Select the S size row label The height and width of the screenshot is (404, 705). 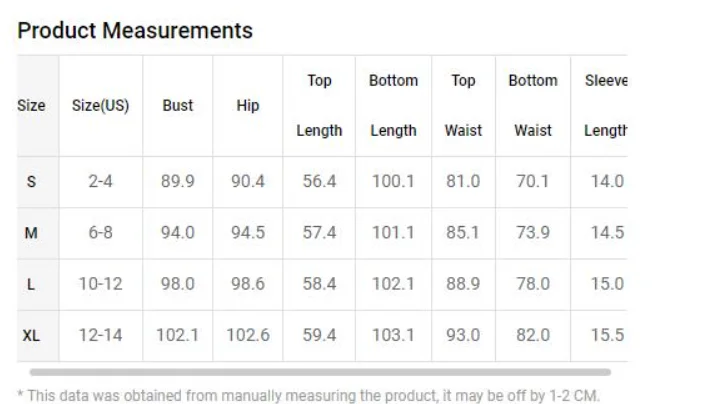pos(31,182)
